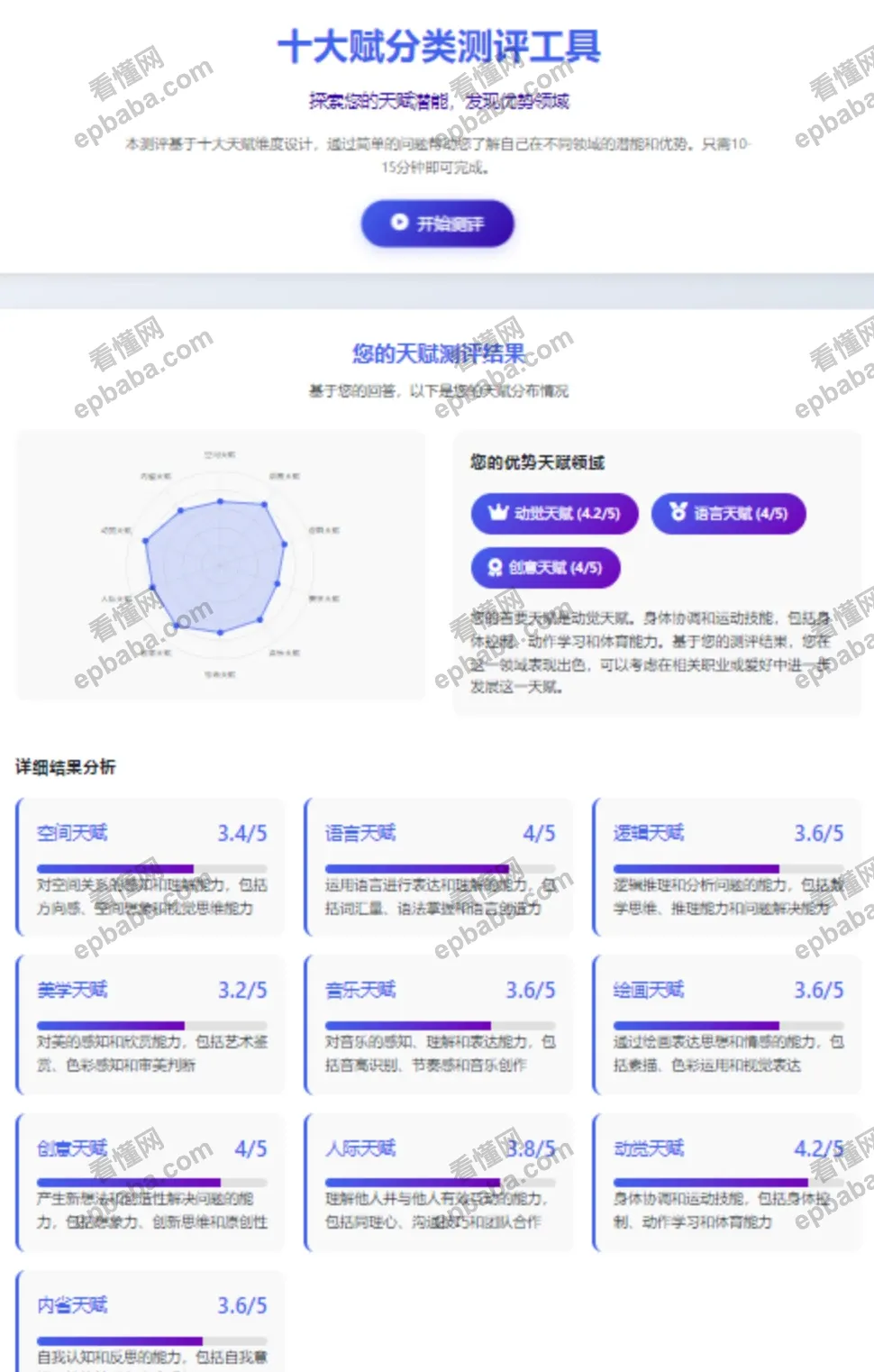Select the 动觉天赋 (4.2/5) strength badge
Screen dimensions: 874x1372
[555, 514]
